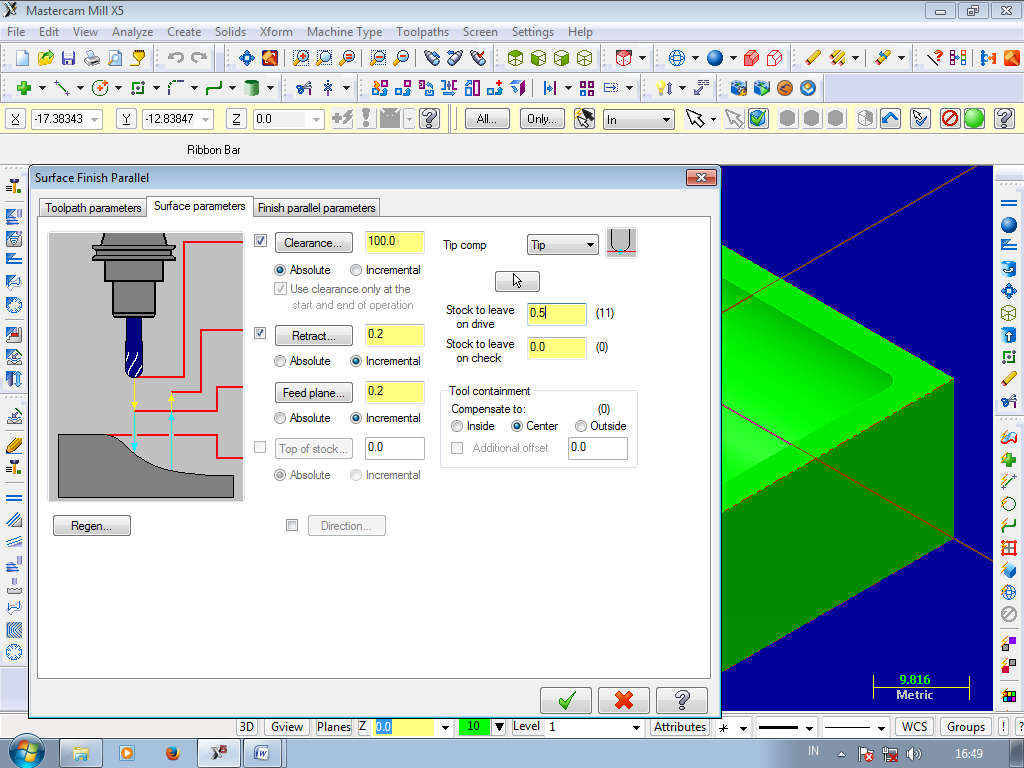Click the Print icon in toolbar
This screenshot has height=768, width=1024.
click(91, 58)
